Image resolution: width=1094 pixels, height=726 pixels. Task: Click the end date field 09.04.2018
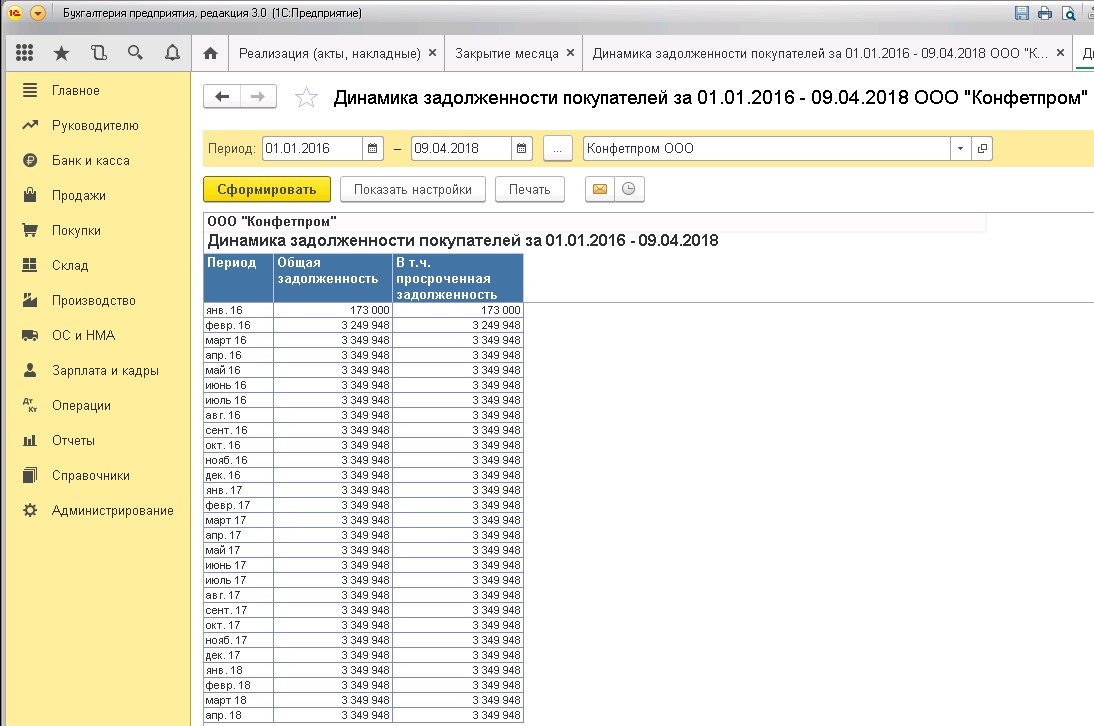[461, 149]
